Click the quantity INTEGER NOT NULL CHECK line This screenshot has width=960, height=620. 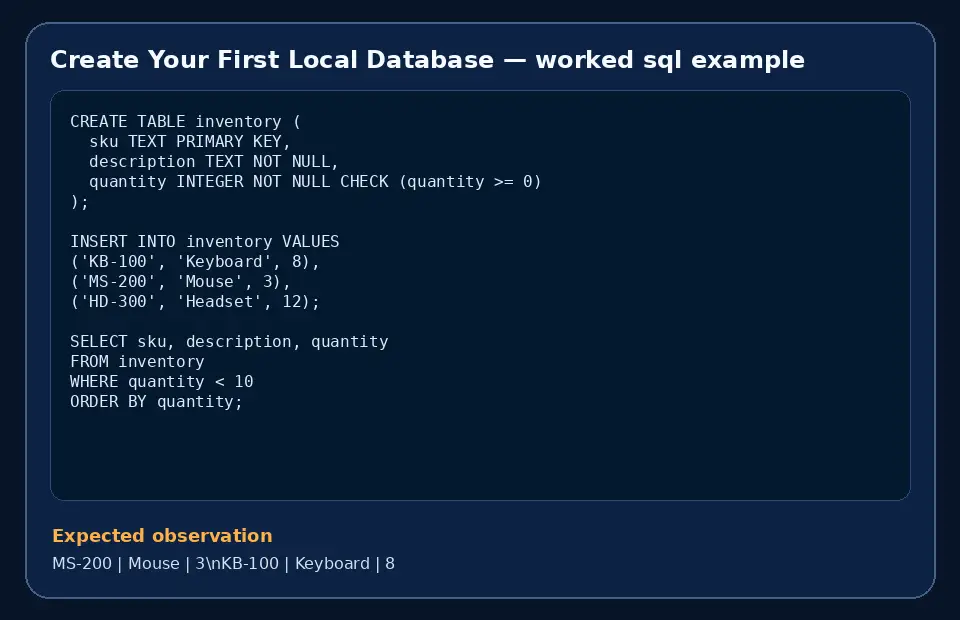point(315,182)
